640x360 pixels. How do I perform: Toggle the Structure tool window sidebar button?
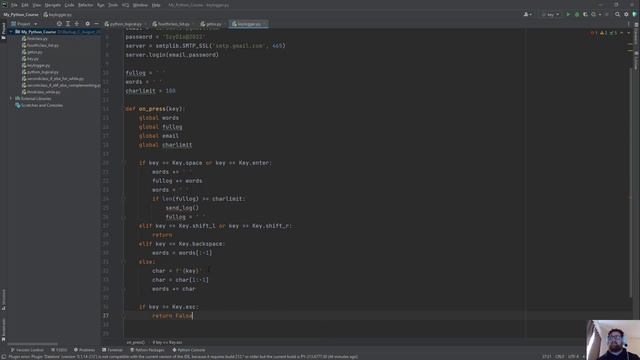(x=4, y=300)
